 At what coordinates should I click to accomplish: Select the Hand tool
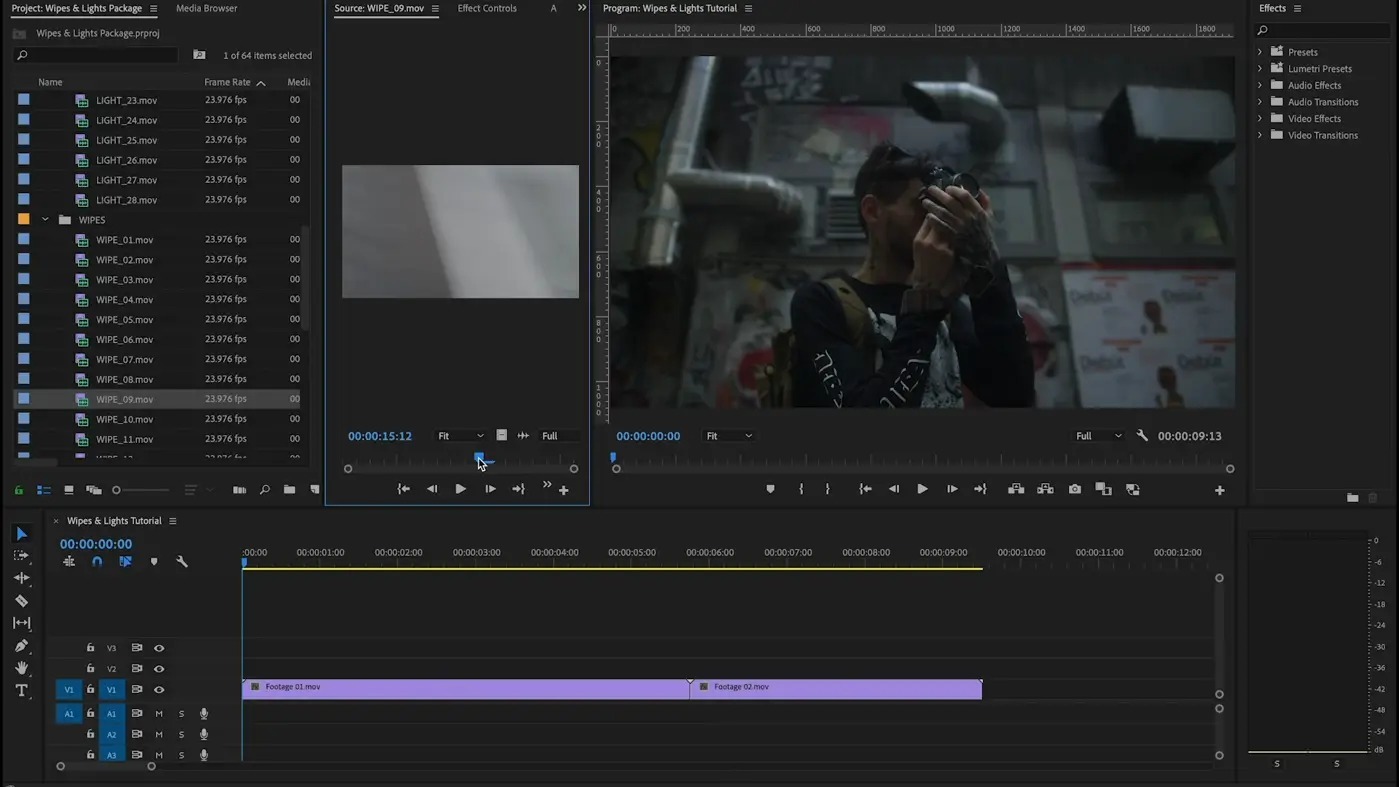21,668
